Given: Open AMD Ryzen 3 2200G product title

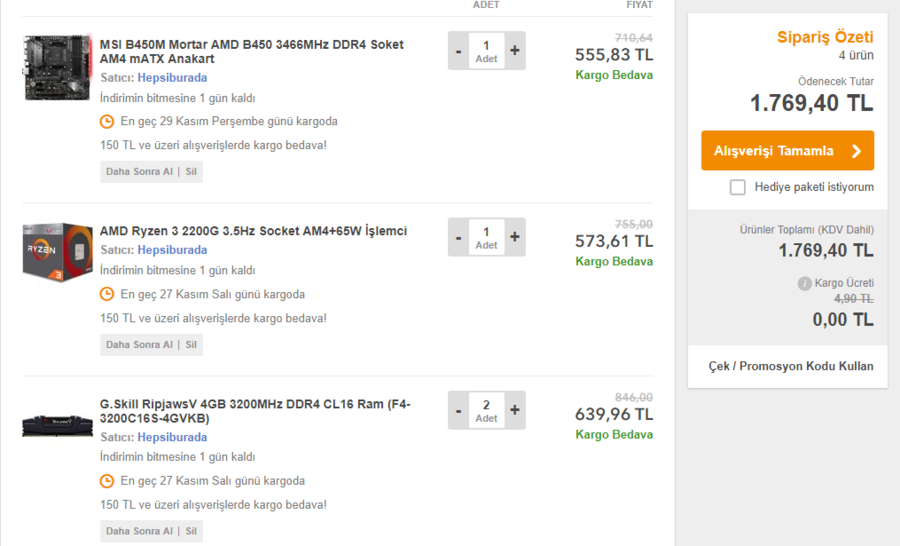Looking at the screenshot, I should click(253, 231).
